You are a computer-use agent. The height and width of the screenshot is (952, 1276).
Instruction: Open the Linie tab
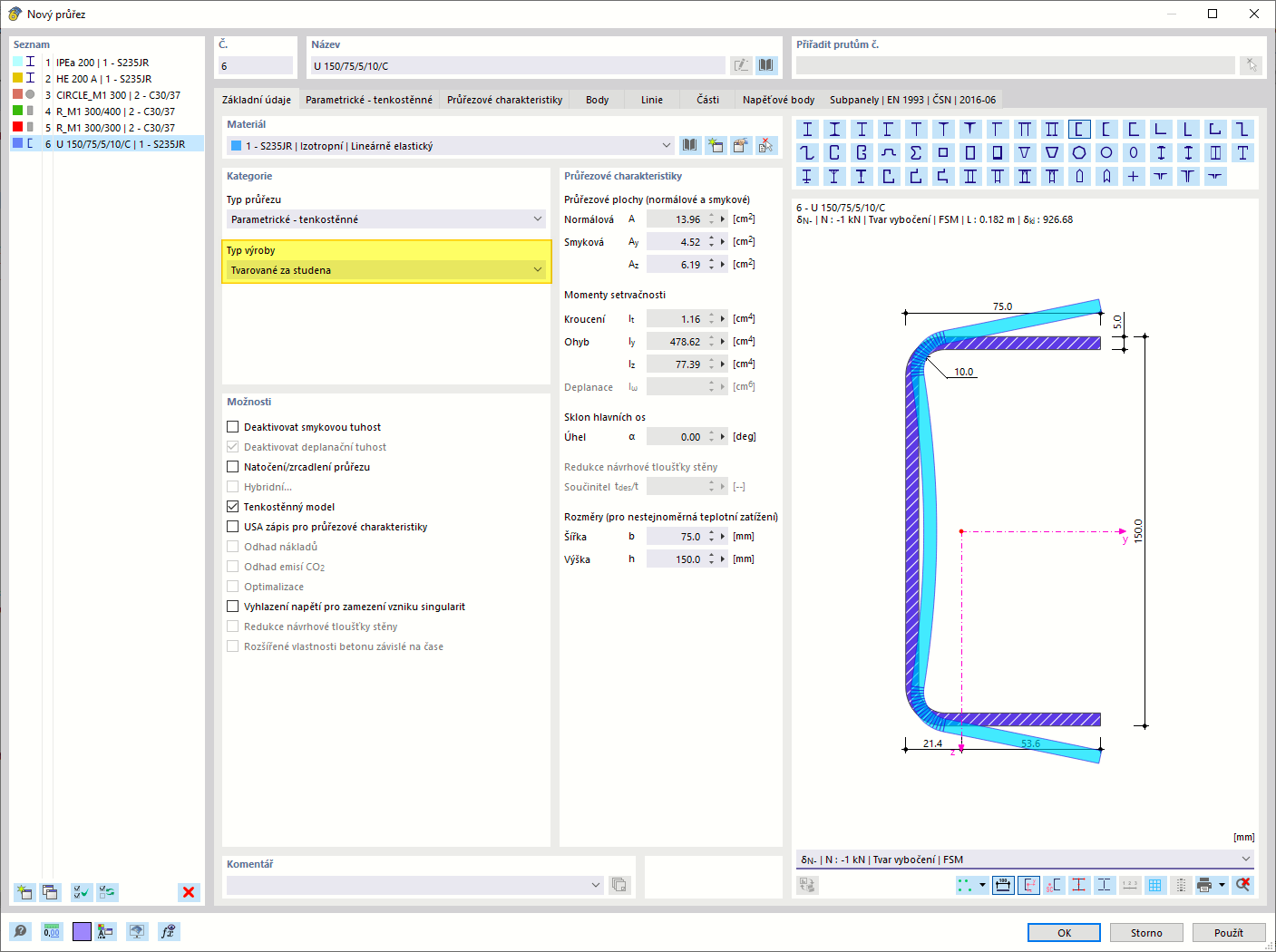click(652, 100)
